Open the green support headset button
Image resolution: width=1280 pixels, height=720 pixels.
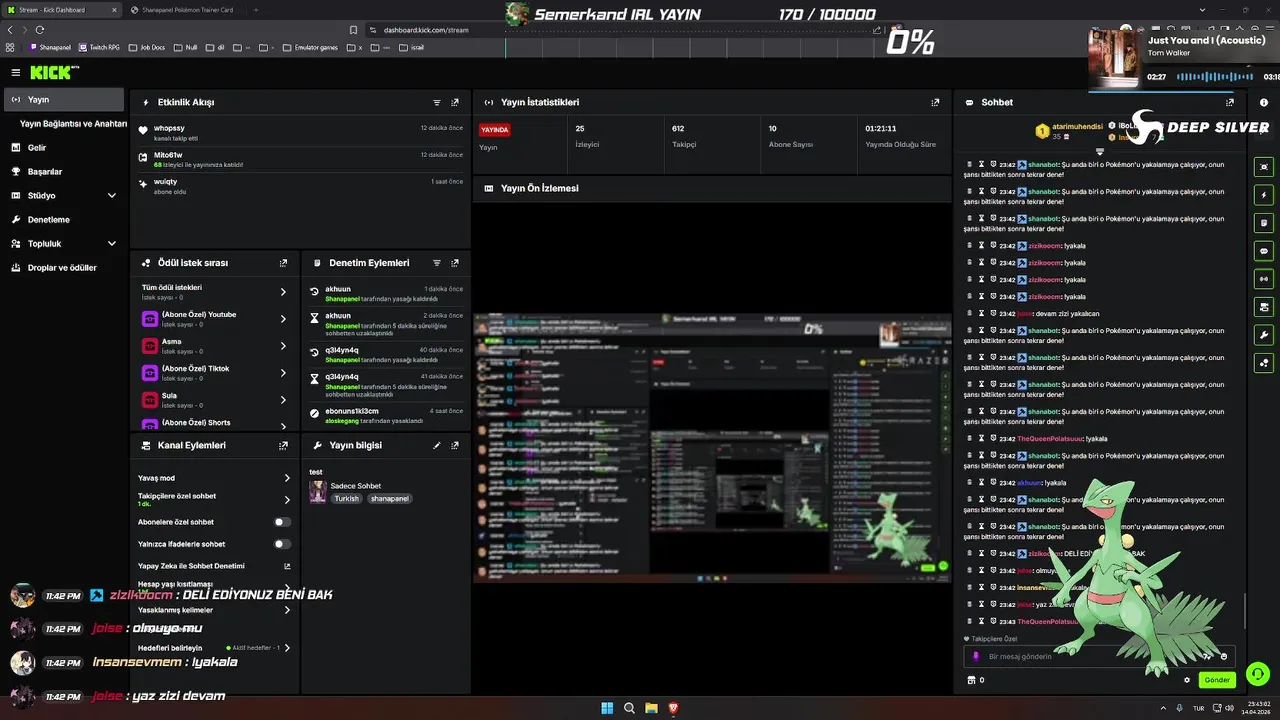(1258, 674)
